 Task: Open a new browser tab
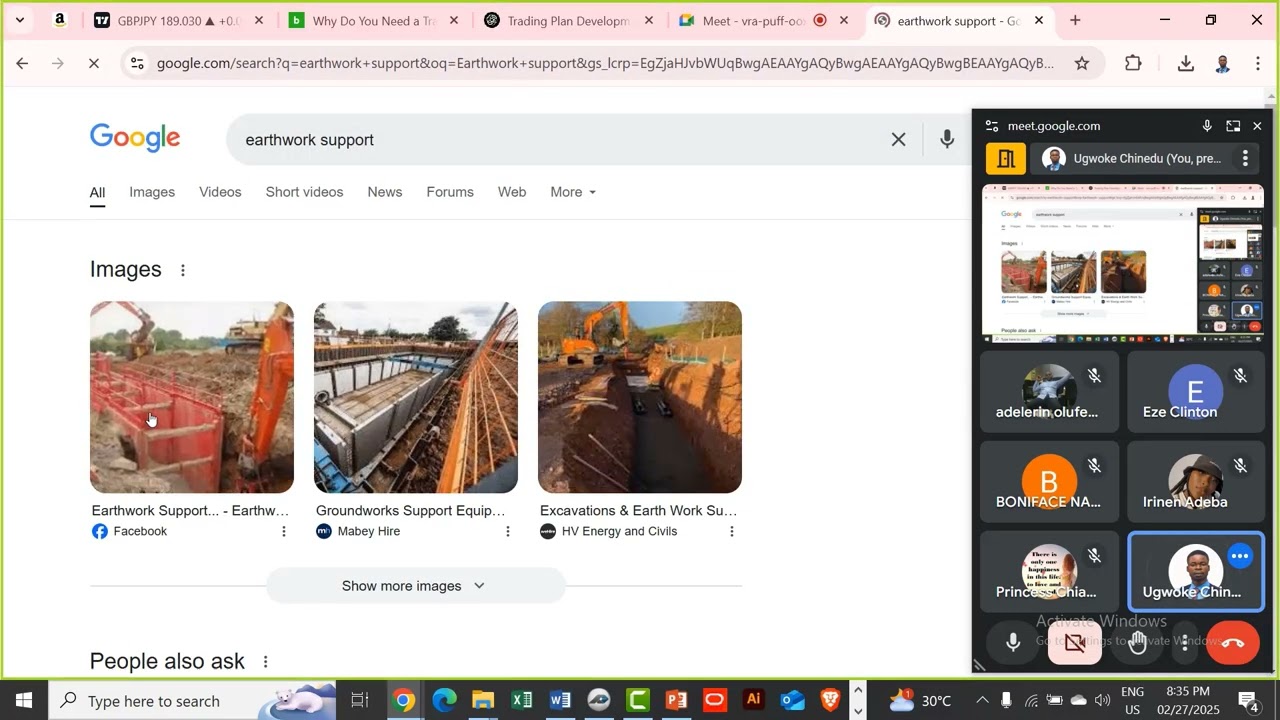tap(1075, 20)
